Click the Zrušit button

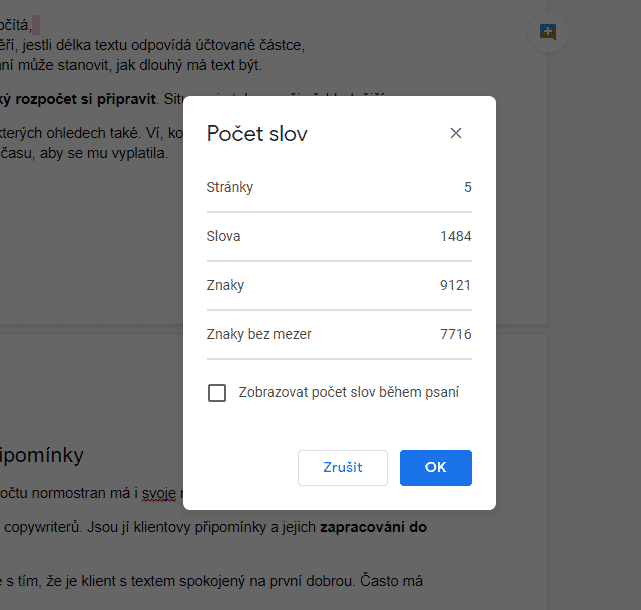(x=343, y=468)
